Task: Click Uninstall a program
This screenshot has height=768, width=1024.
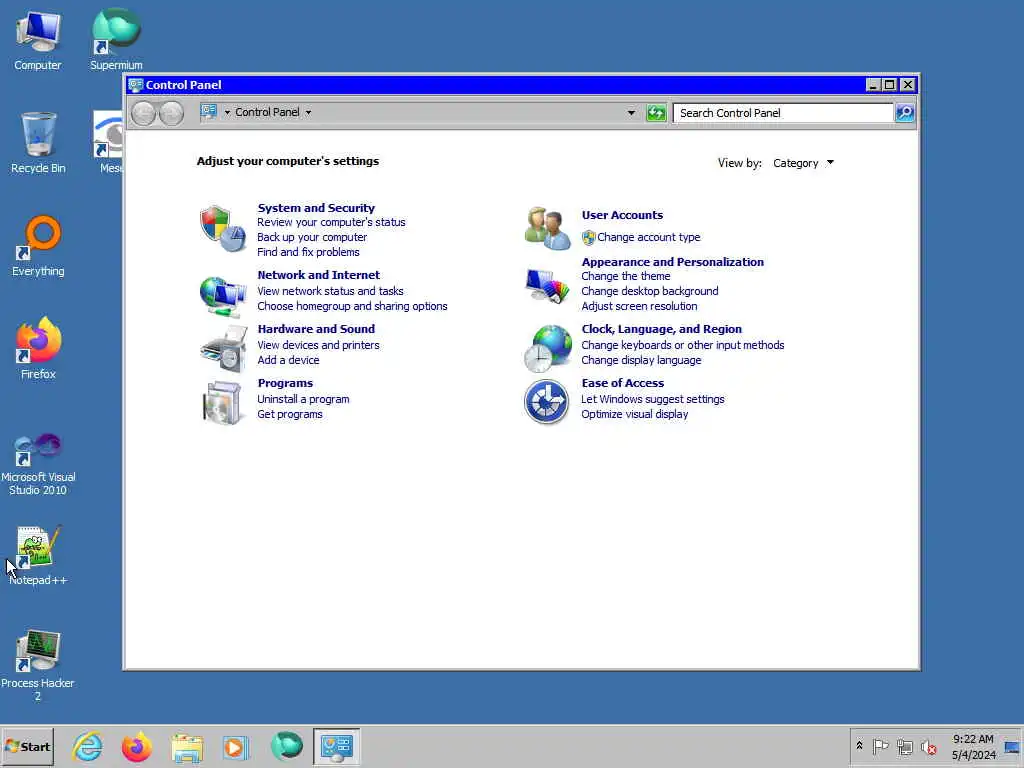Action: click(x=303, y=399)
